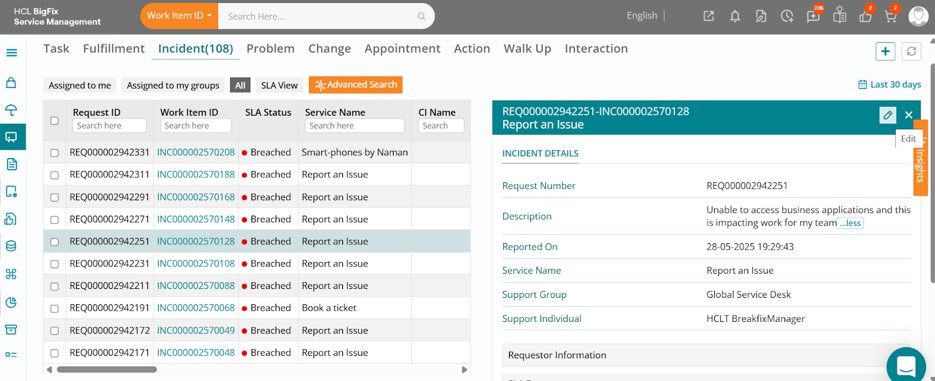Open the shopping cart icon

891,16
